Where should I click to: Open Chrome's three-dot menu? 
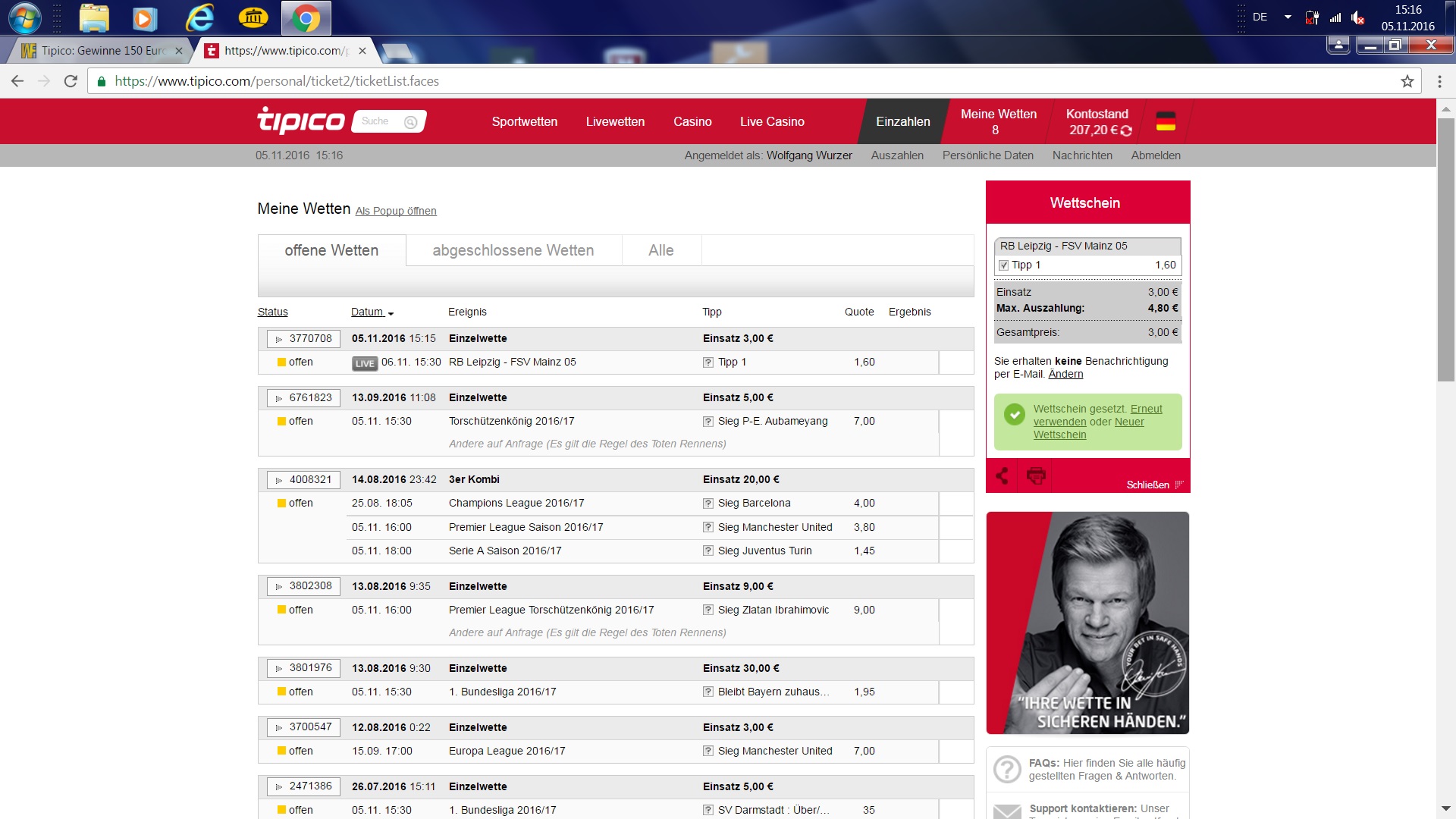[1439, 81]
